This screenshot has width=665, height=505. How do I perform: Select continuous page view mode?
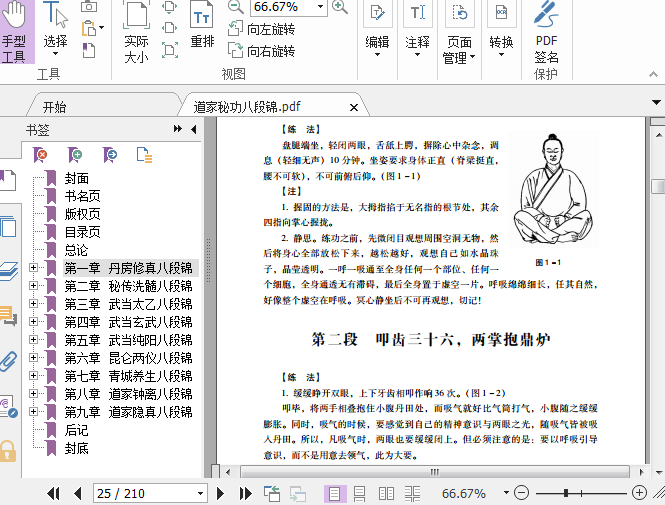360,494
